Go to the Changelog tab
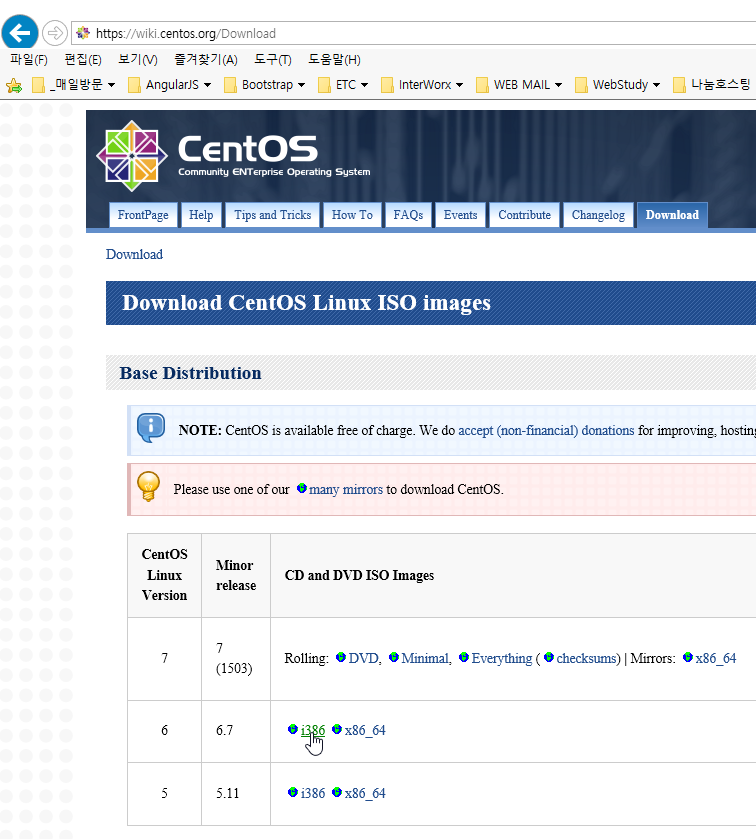The width and height of the screenshot is (756, 839). tap(598, 215)
